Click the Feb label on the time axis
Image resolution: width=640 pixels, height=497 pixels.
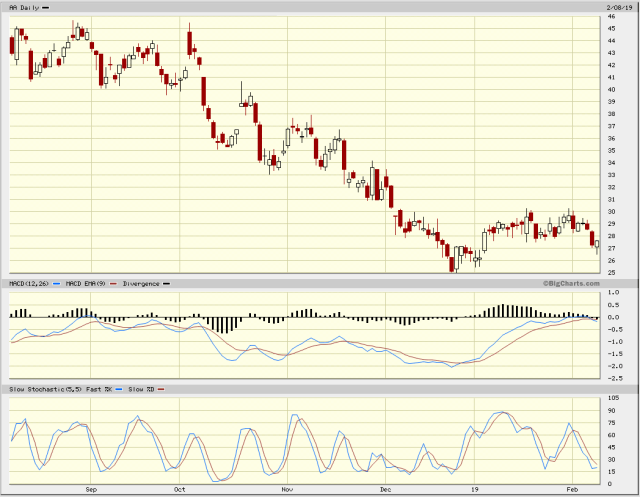pos(572,489)
